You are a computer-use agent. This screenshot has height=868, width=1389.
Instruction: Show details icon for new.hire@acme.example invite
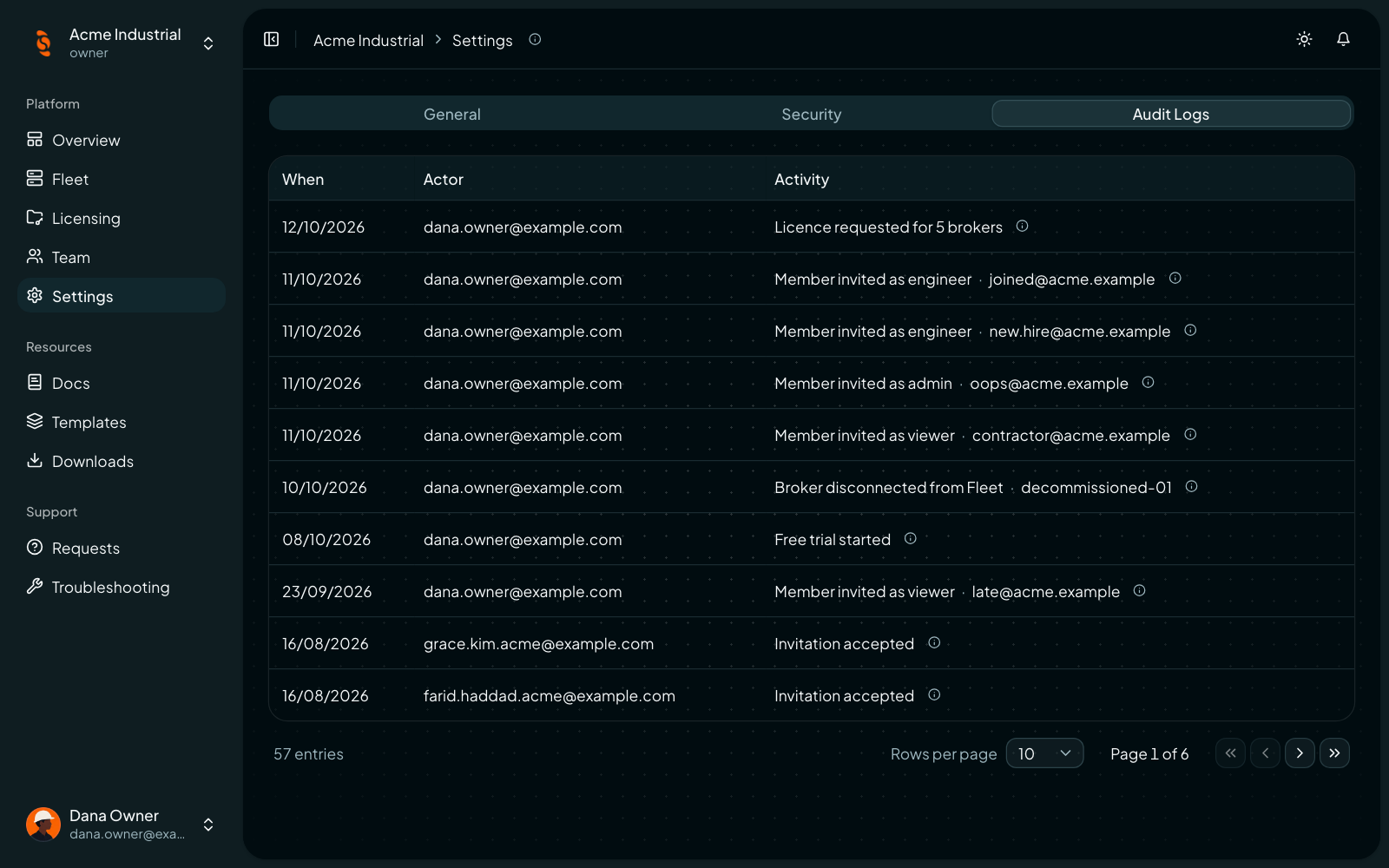coord(1191,330)
